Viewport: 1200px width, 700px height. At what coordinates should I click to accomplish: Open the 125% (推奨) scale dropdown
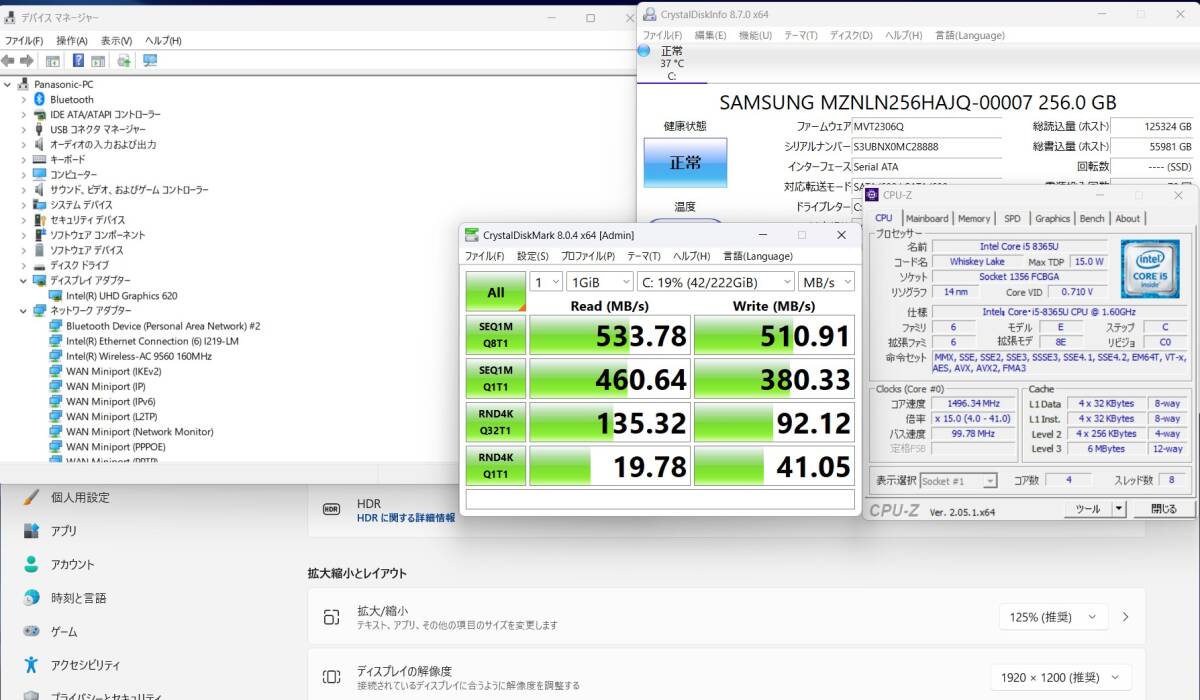click(1053, 617)
